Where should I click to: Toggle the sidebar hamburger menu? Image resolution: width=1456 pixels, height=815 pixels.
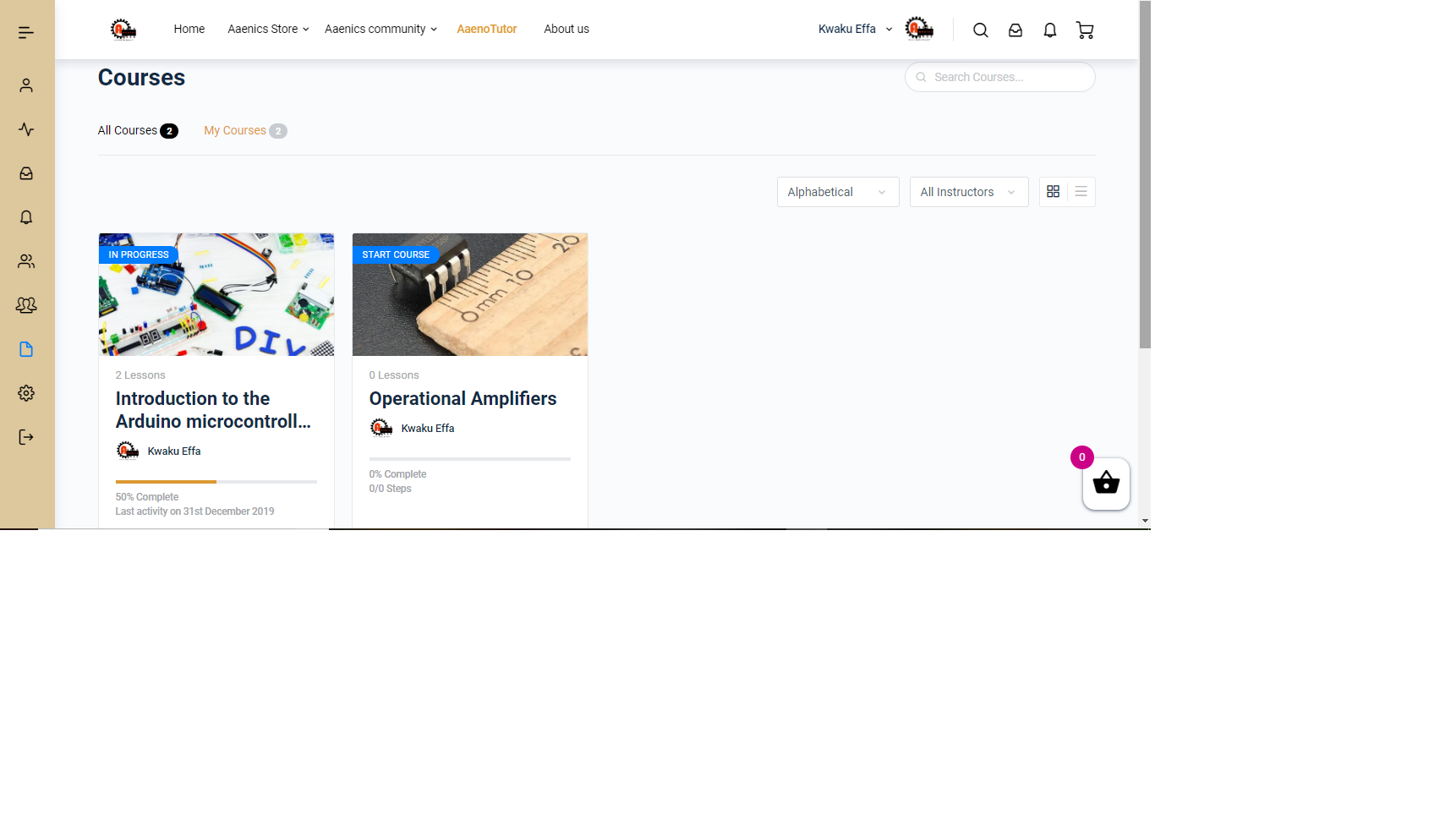pos(26,32)
